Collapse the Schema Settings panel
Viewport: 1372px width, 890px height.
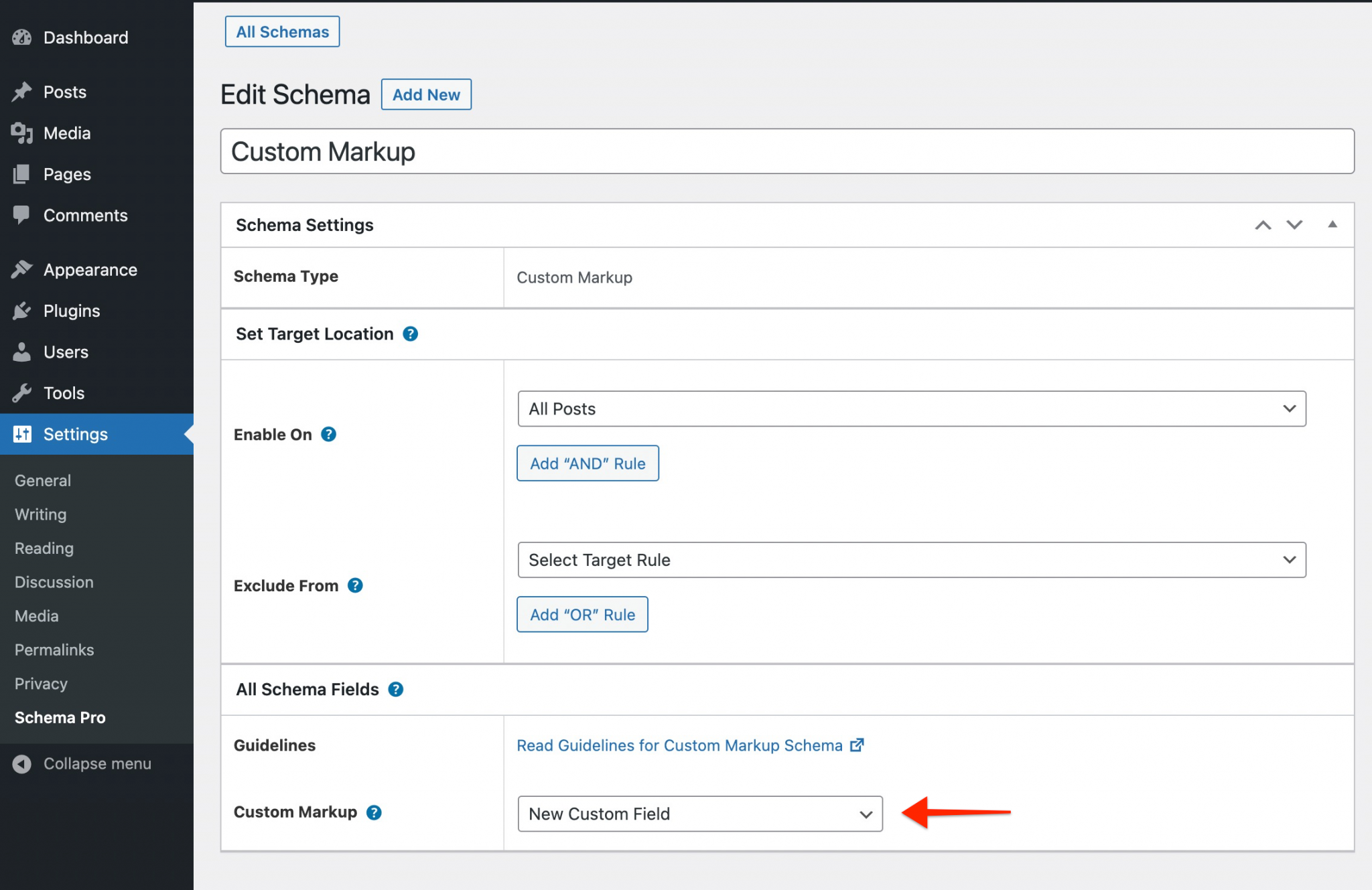pos(1332,225)
